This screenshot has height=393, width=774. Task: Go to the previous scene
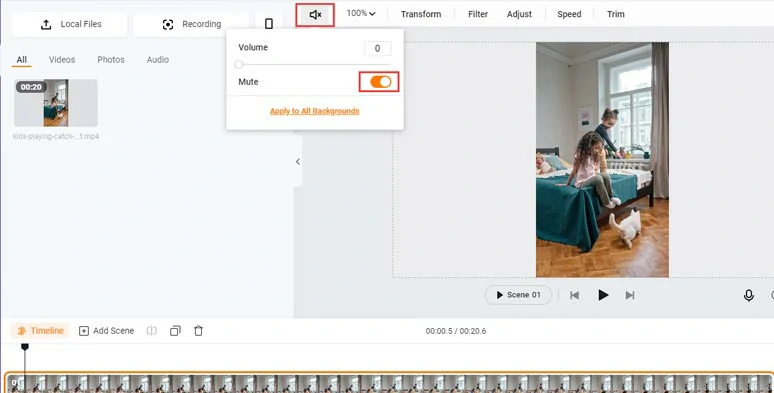point(575,295)
